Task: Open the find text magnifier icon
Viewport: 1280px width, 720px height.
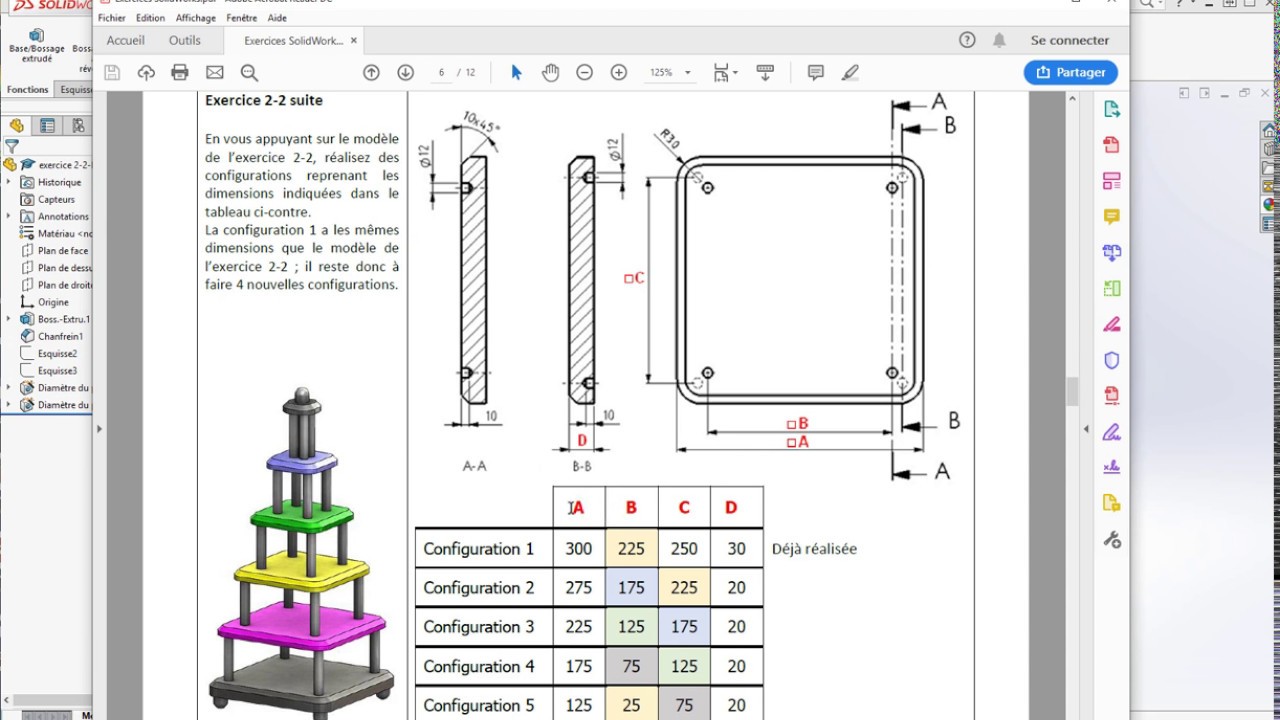Action: click(x=249, y=72)
